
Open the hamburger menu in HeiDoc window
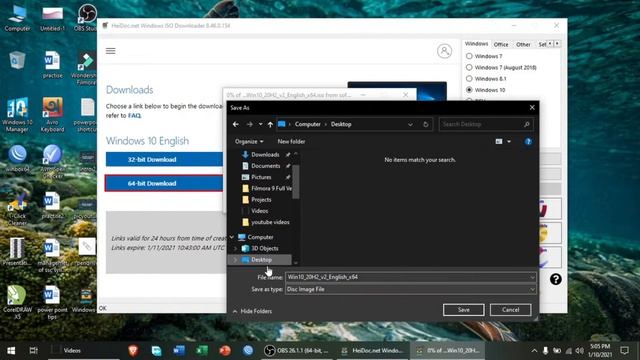click(x=111, y=51)
